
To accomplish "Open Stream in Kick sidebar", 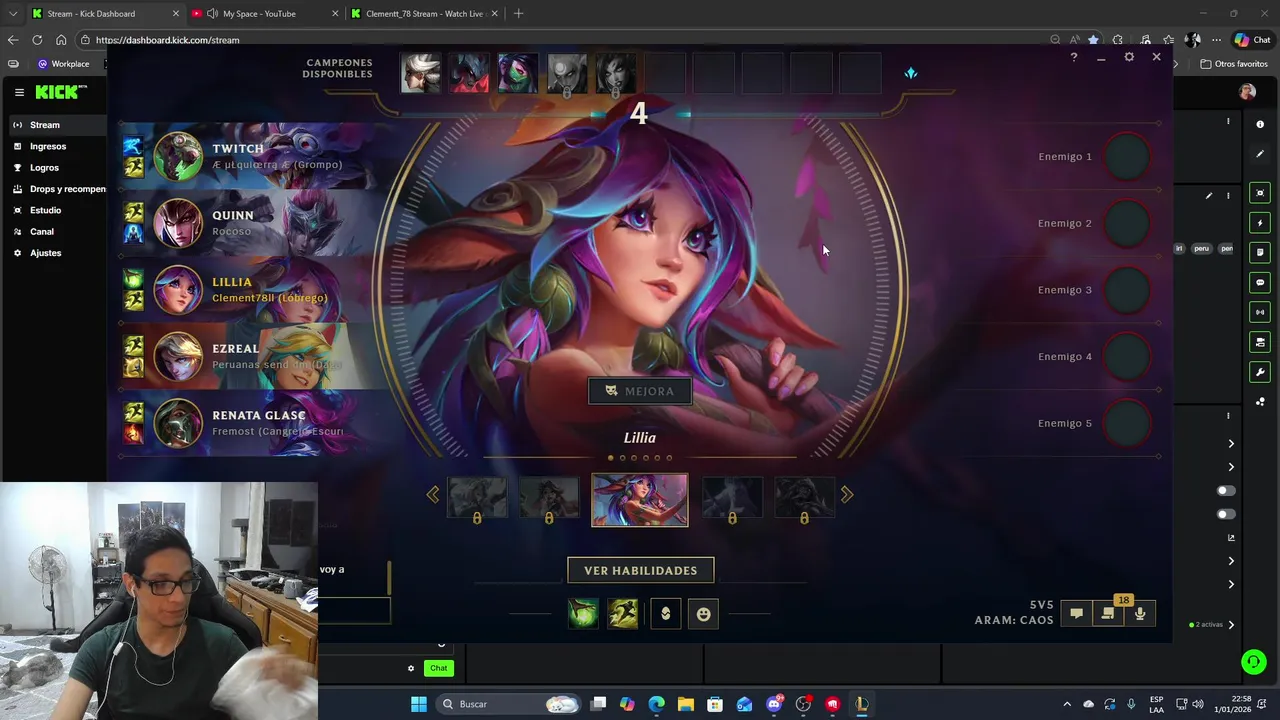I will [55, 125].
